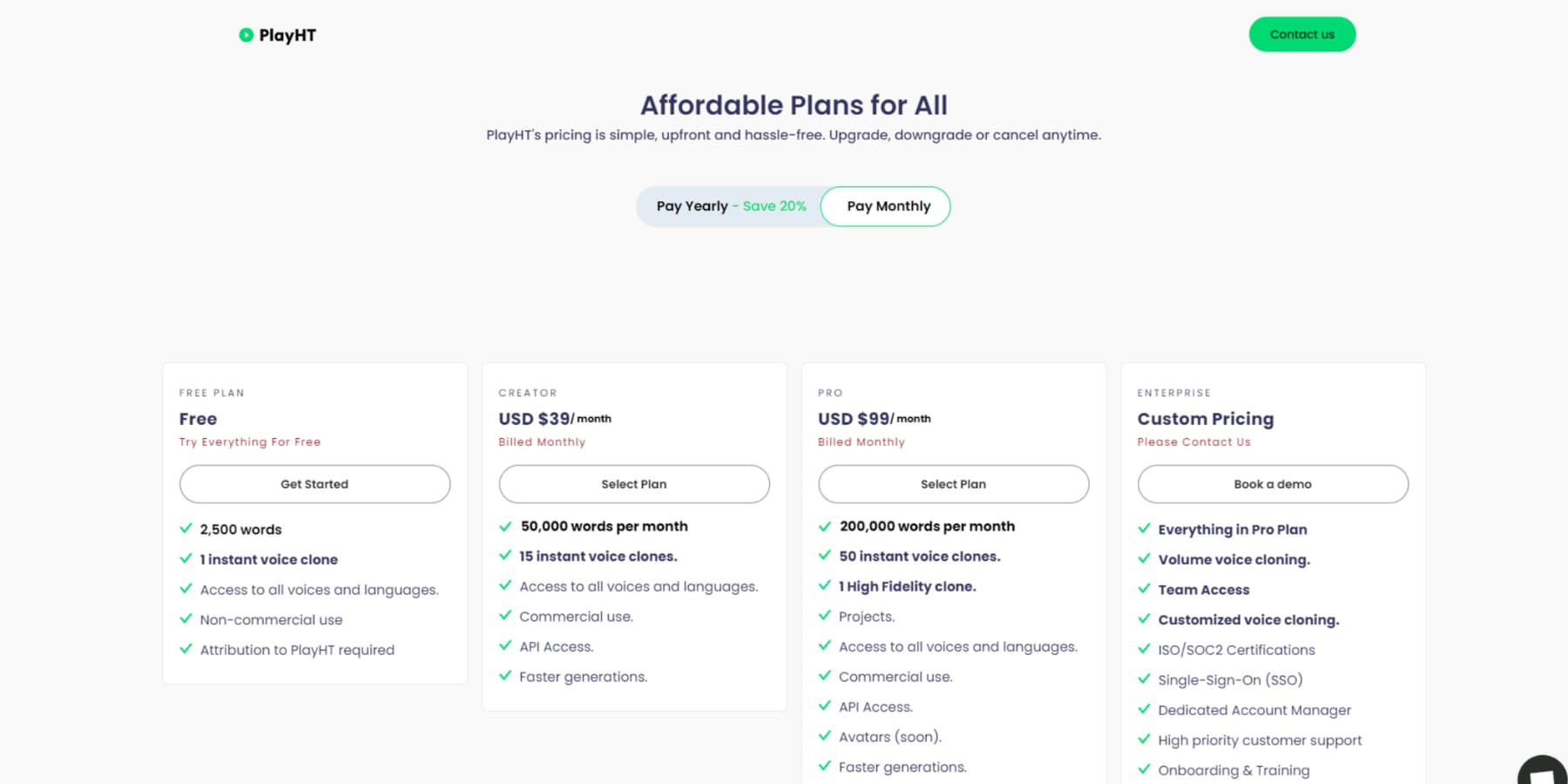Click the checkmark beside '200,000 words per month'
1568x784 pixels.
coord(824,525)
